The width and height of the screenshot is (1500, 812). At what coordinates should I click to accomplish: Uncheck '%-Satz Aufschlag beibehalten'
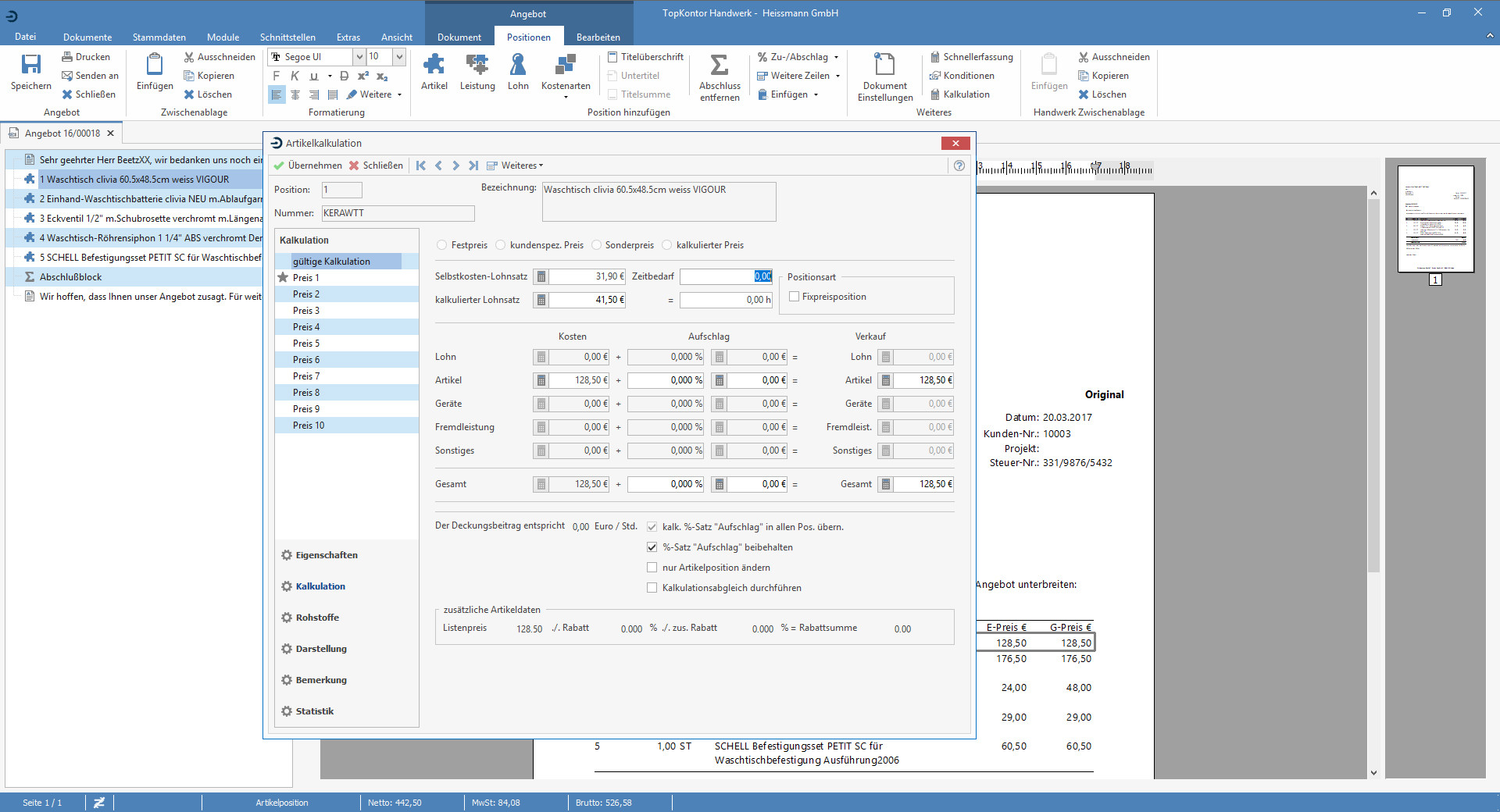coord(652,547)
